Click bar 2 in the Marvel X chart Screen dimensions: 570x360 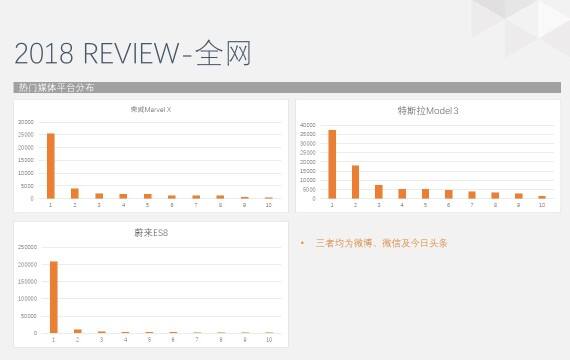tap(75, 193)
